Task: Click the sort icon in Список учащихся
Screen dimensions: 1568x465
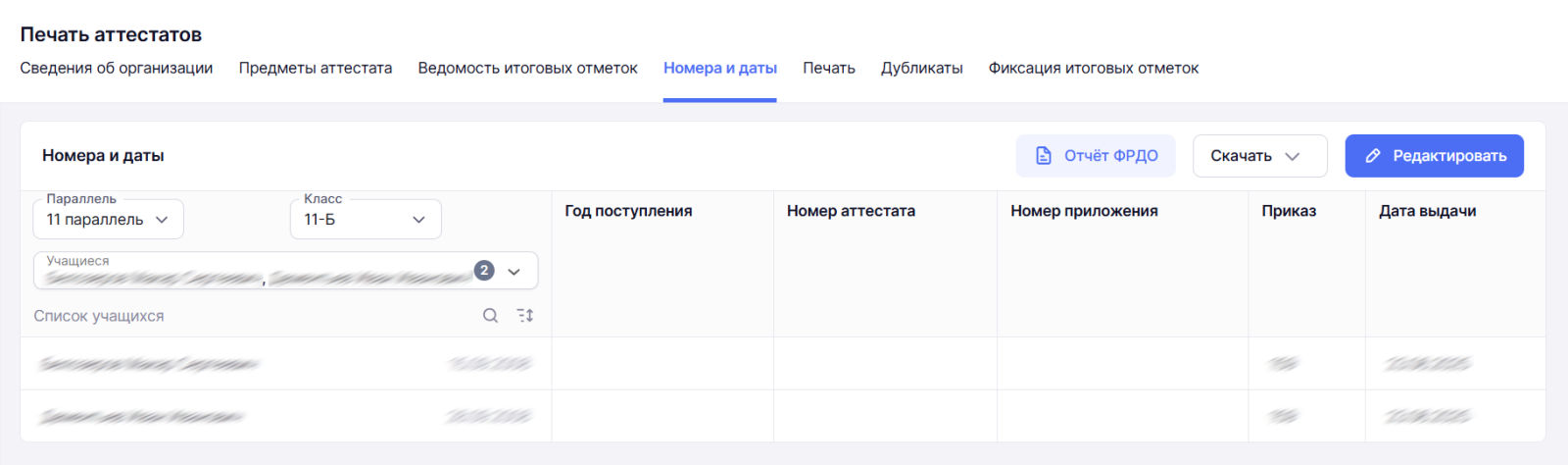Action: [x=525, y=315]
